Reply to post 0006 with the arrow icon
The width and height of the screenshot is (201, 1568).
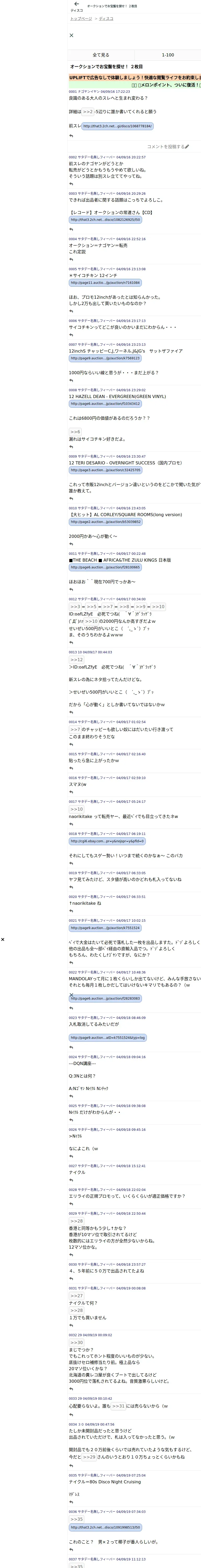coord(71,335)
